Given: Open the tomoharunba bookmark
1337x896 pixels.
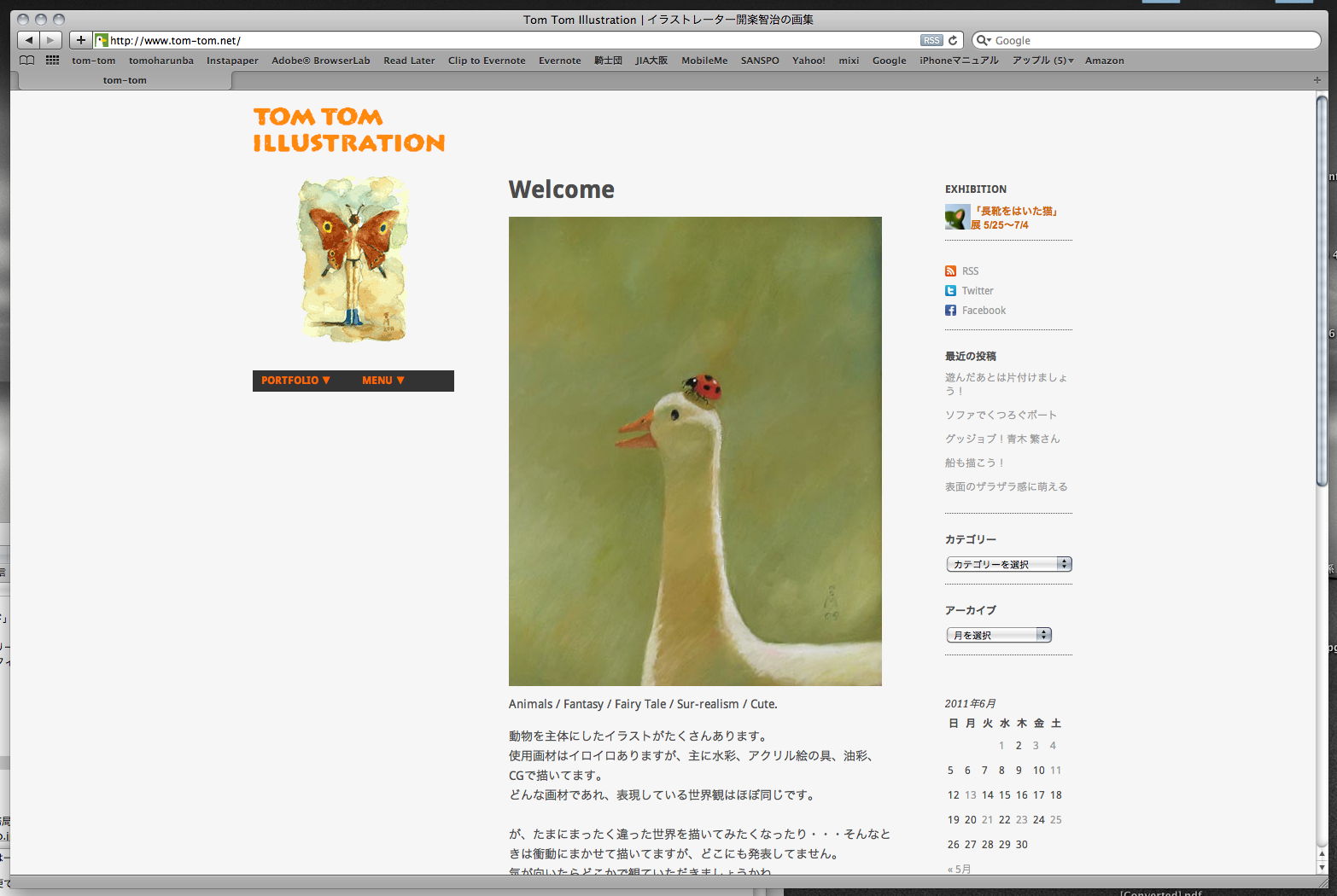Looking at the screenshot, I should tap(161, 61).
